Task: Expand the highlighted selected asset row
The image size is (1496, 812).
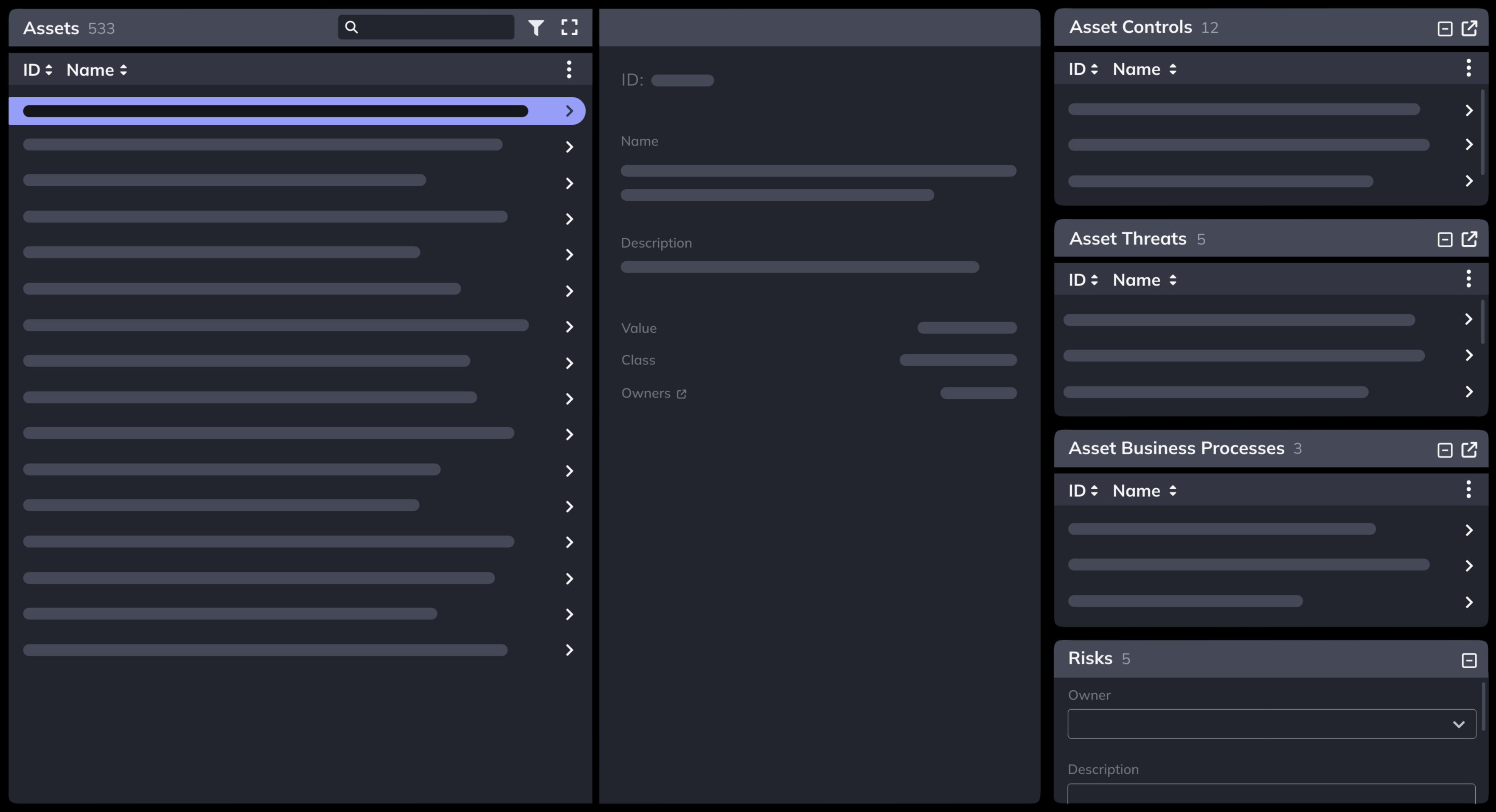Action: pos(569,111)
